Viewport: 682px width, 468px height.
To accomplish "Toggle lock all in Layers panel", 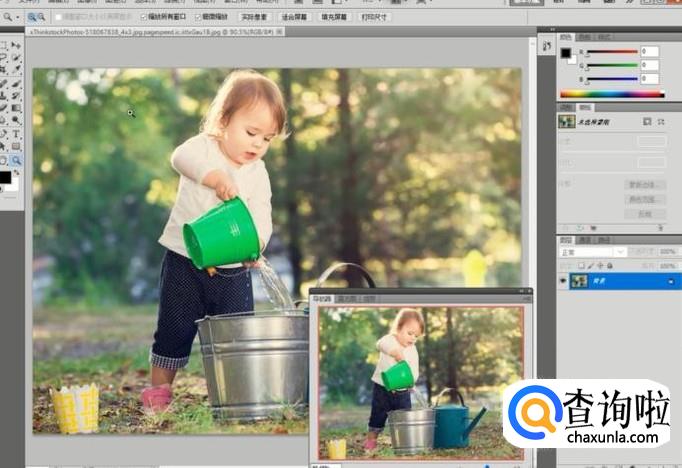I will (x=610, y=265).
